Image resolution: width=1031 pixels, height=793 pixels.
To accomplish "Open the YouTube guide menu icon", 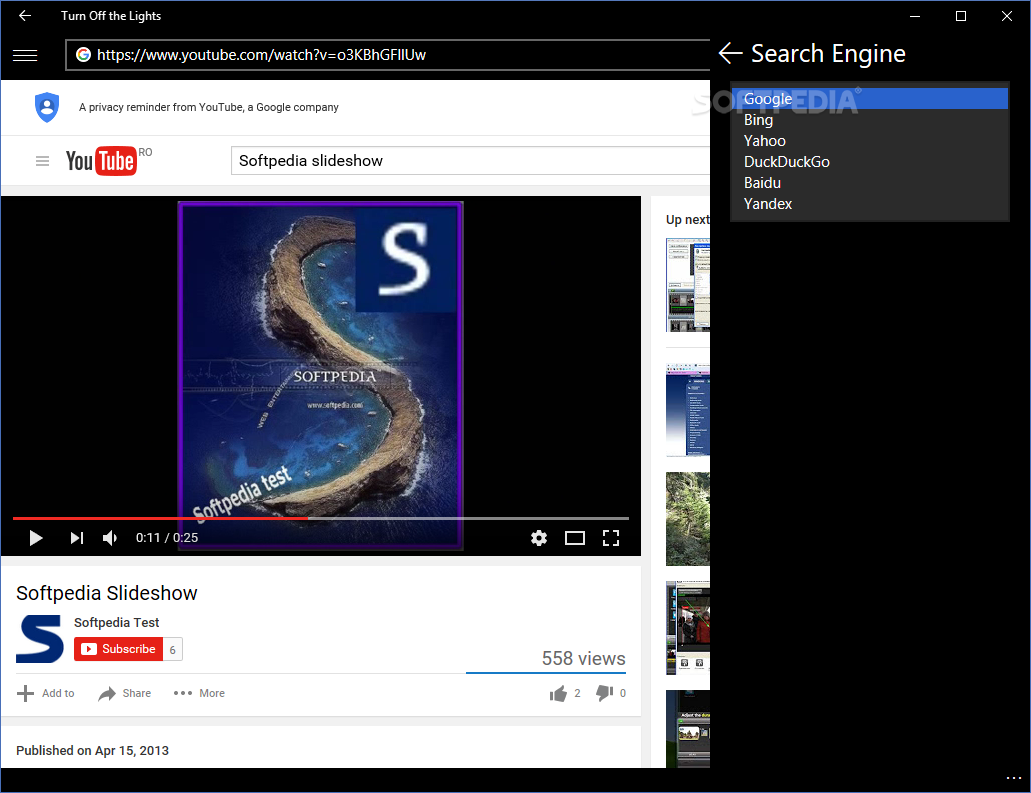I will (42, 161).
